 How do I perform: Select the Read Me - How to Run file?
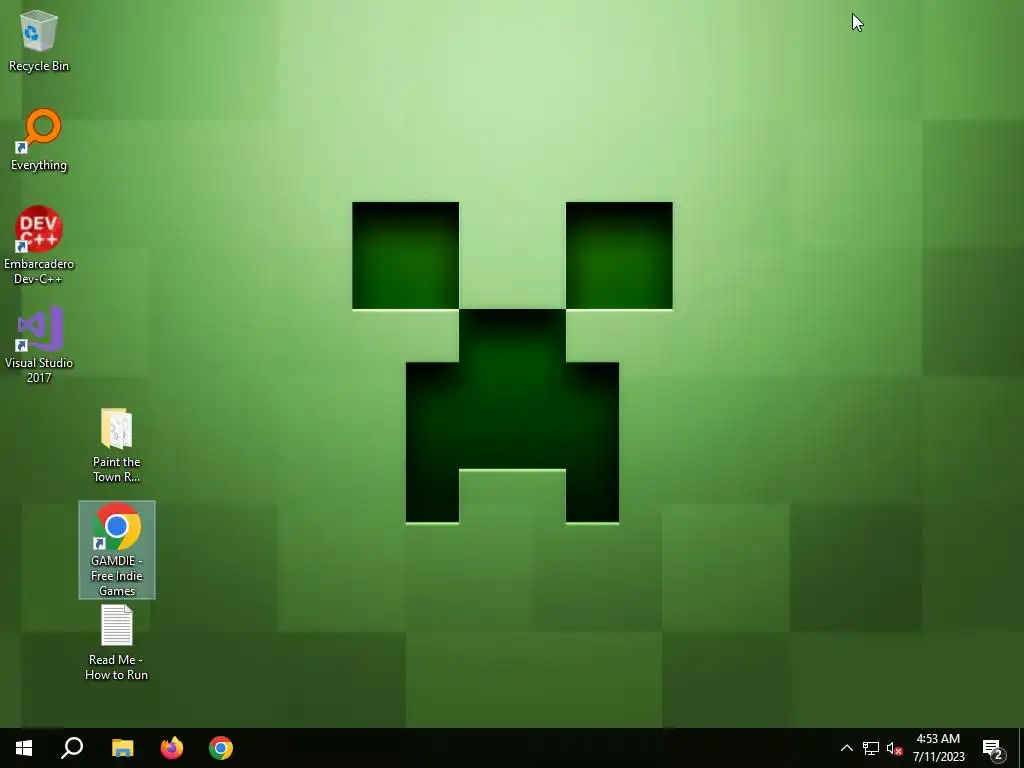[x=116, y=643]
